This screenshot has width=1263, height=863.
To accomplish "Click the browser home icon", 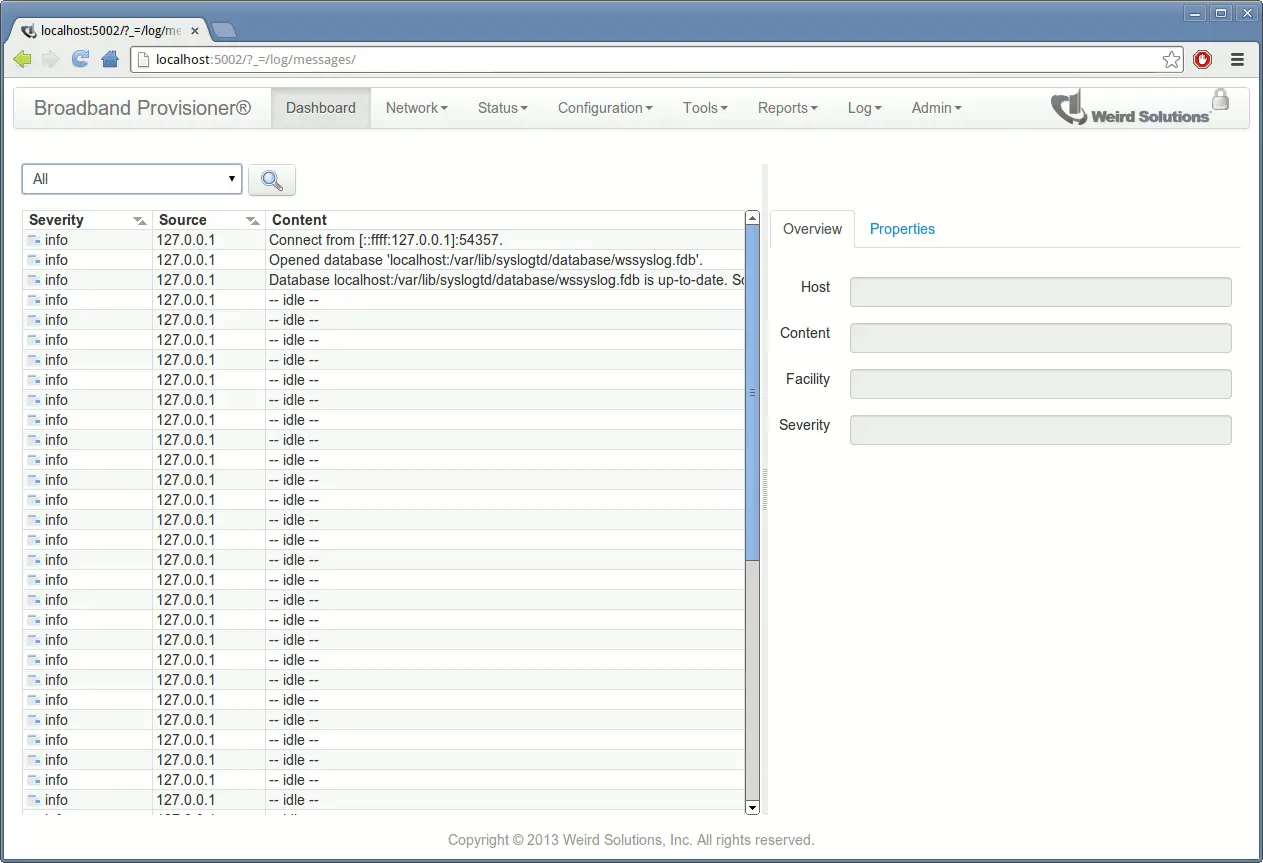I will click(110, 59).
